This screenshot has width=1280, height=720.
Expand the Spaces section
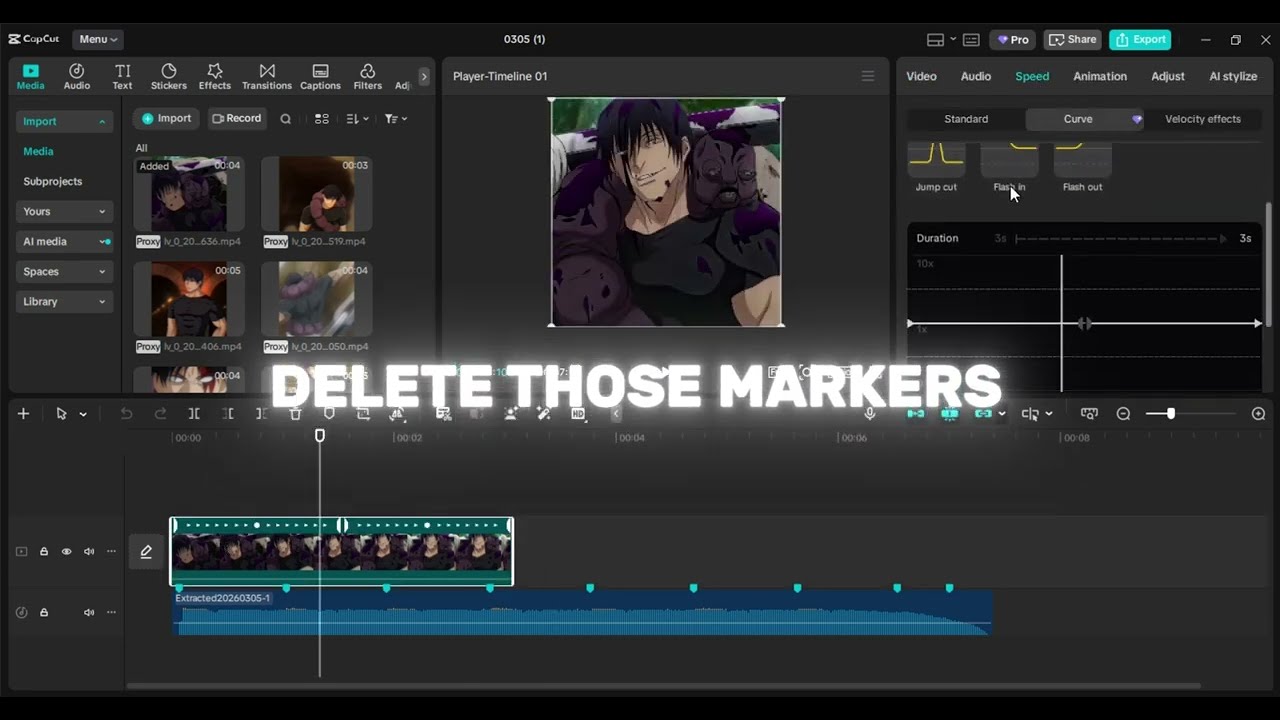[x=64, y=271]
